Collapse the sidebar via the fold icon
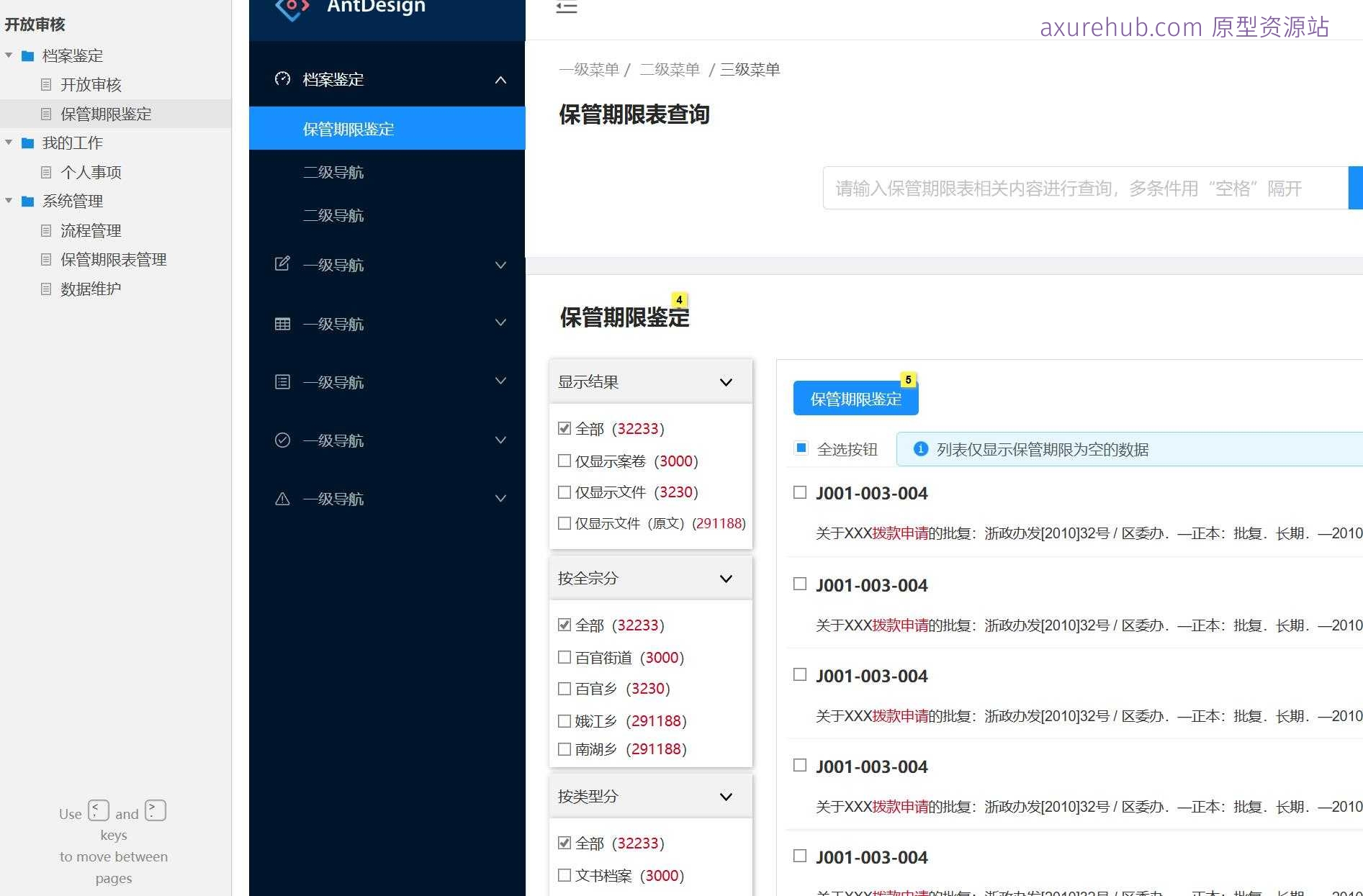1363x896 pixels. pyautogui.click(x=567, y=7)
